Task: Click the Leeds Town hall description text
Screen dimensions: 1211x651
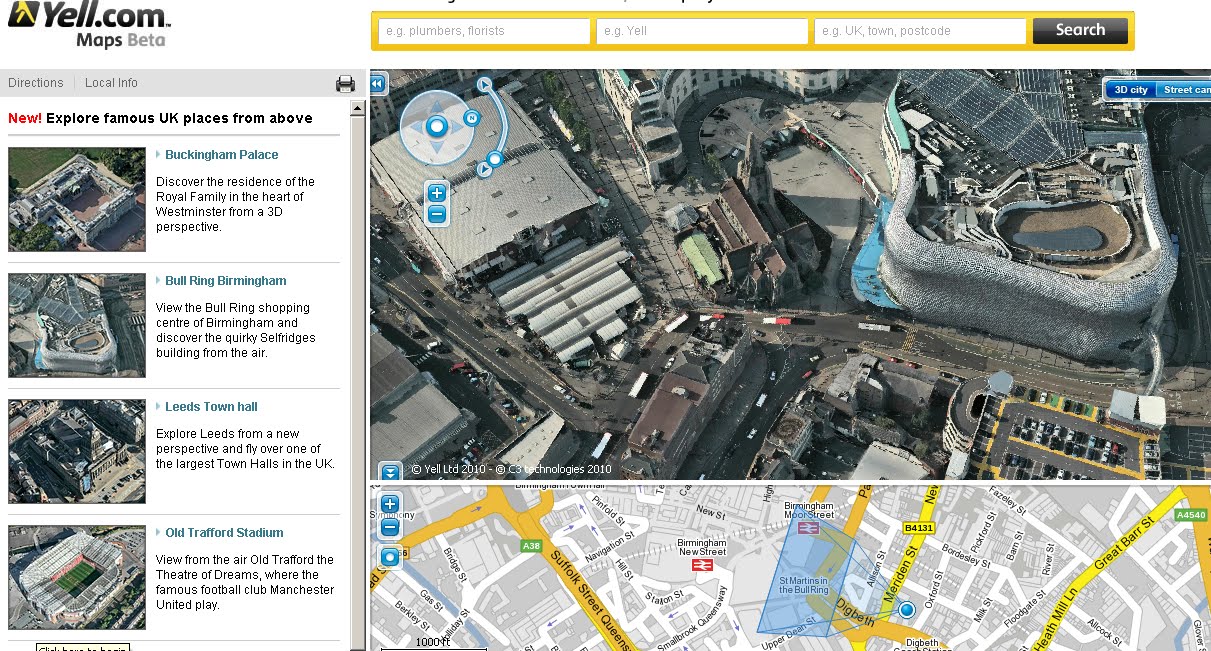Action: coord(245,449)
